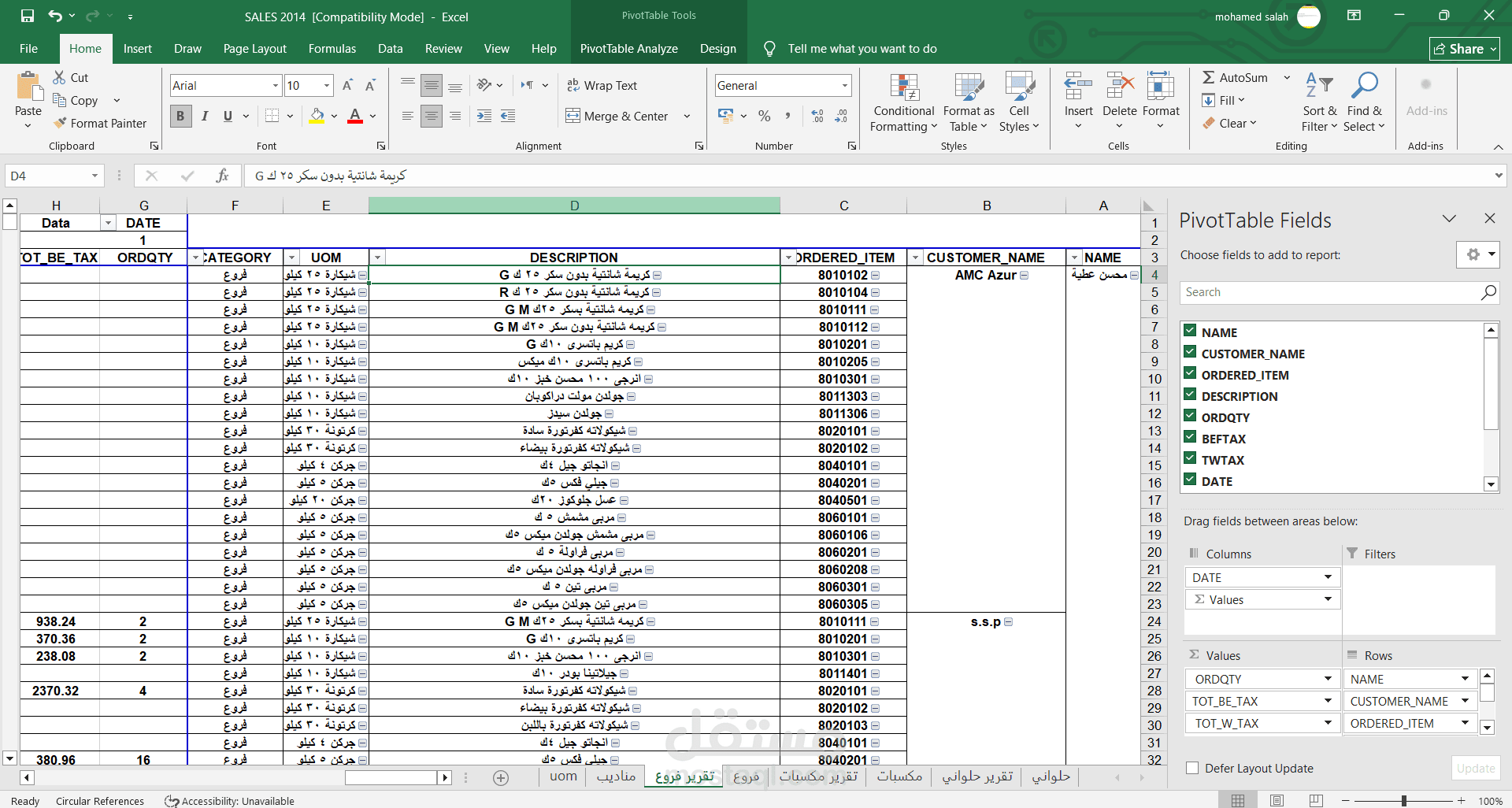Click Merge & Center button
This screenshot has width=1512, height=808.
pyautogui.click(x=617, y=116)
